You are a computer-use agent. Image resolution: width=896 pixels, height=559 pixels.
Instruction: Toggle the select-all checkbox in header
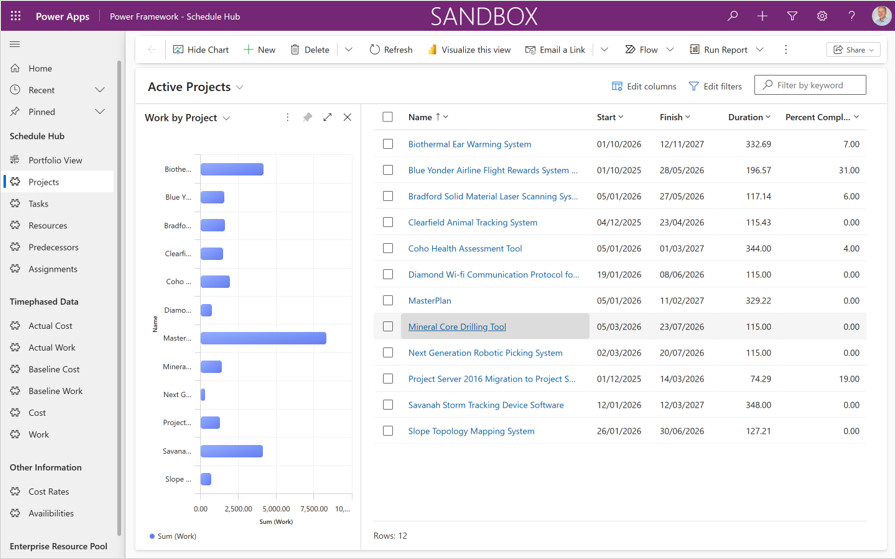click(x=388, y=117)
